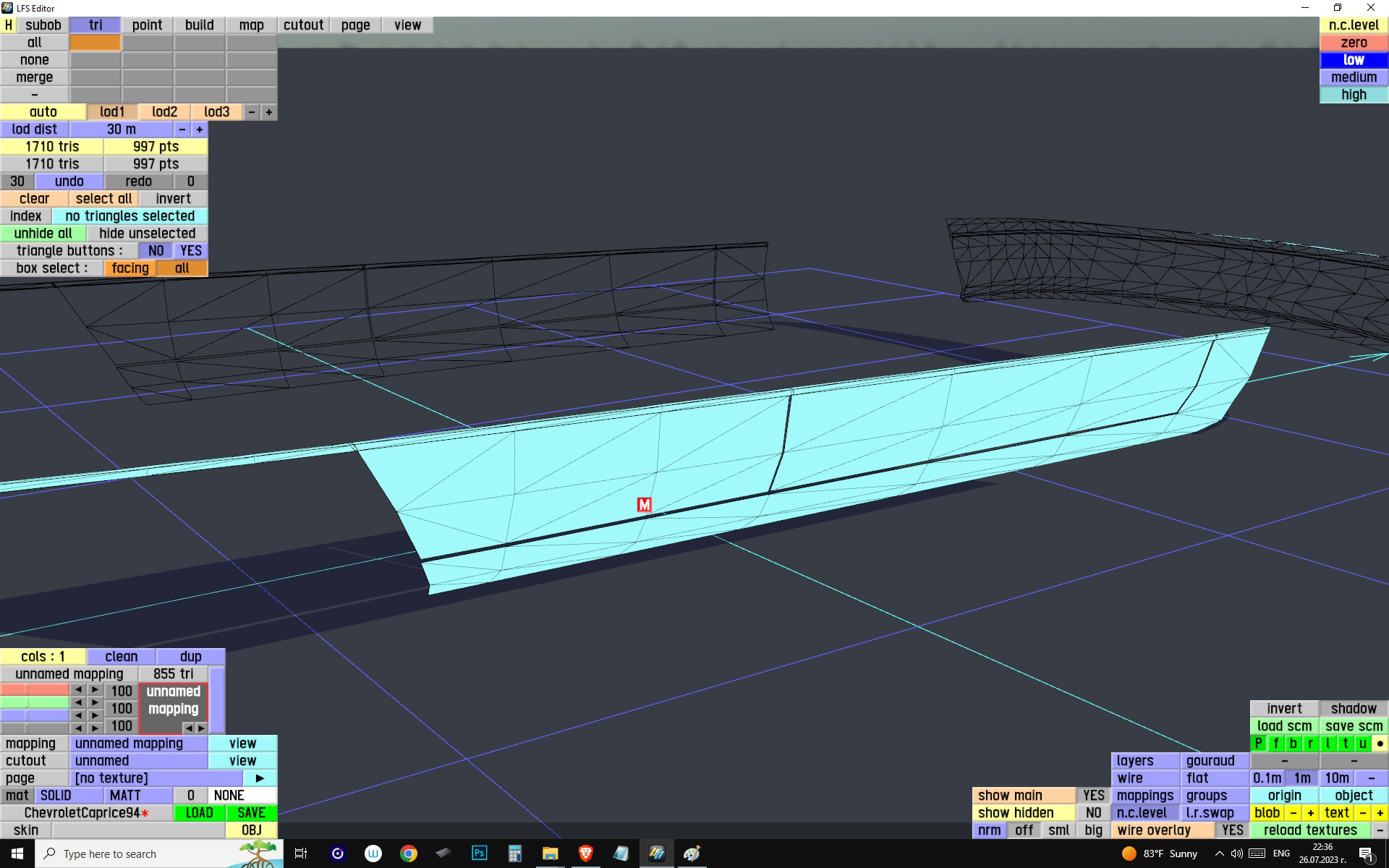Click the reload textures button
Screen dimensions: 1389x868
[x=1310, y=830]
